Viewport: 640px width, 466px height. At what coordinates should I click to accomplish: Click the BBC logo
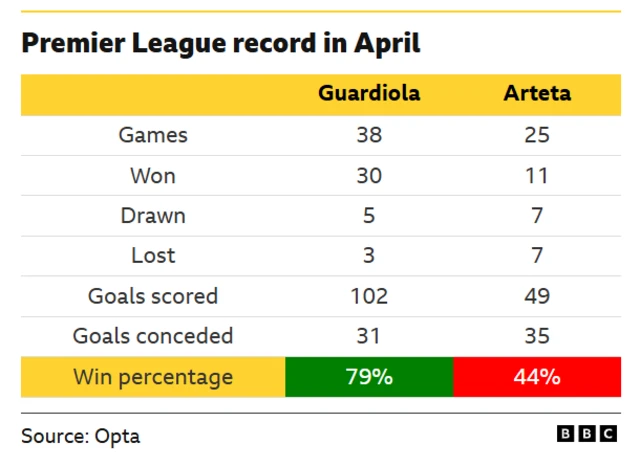(587, 433)
